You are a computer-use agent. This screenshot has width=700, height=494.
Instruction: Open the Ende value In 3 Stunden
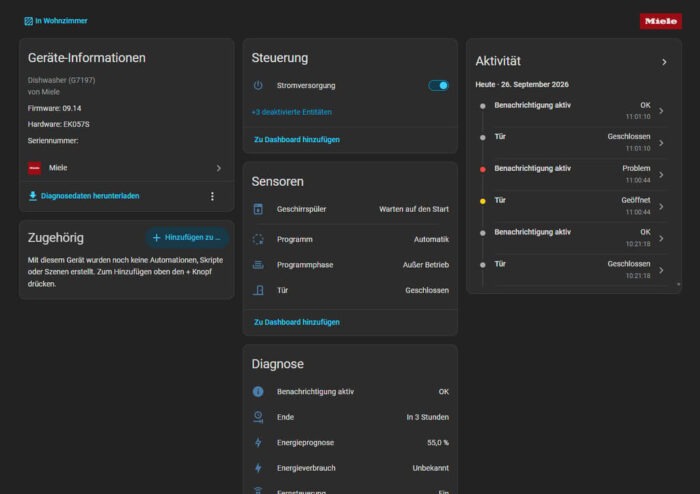coord(427,417)
